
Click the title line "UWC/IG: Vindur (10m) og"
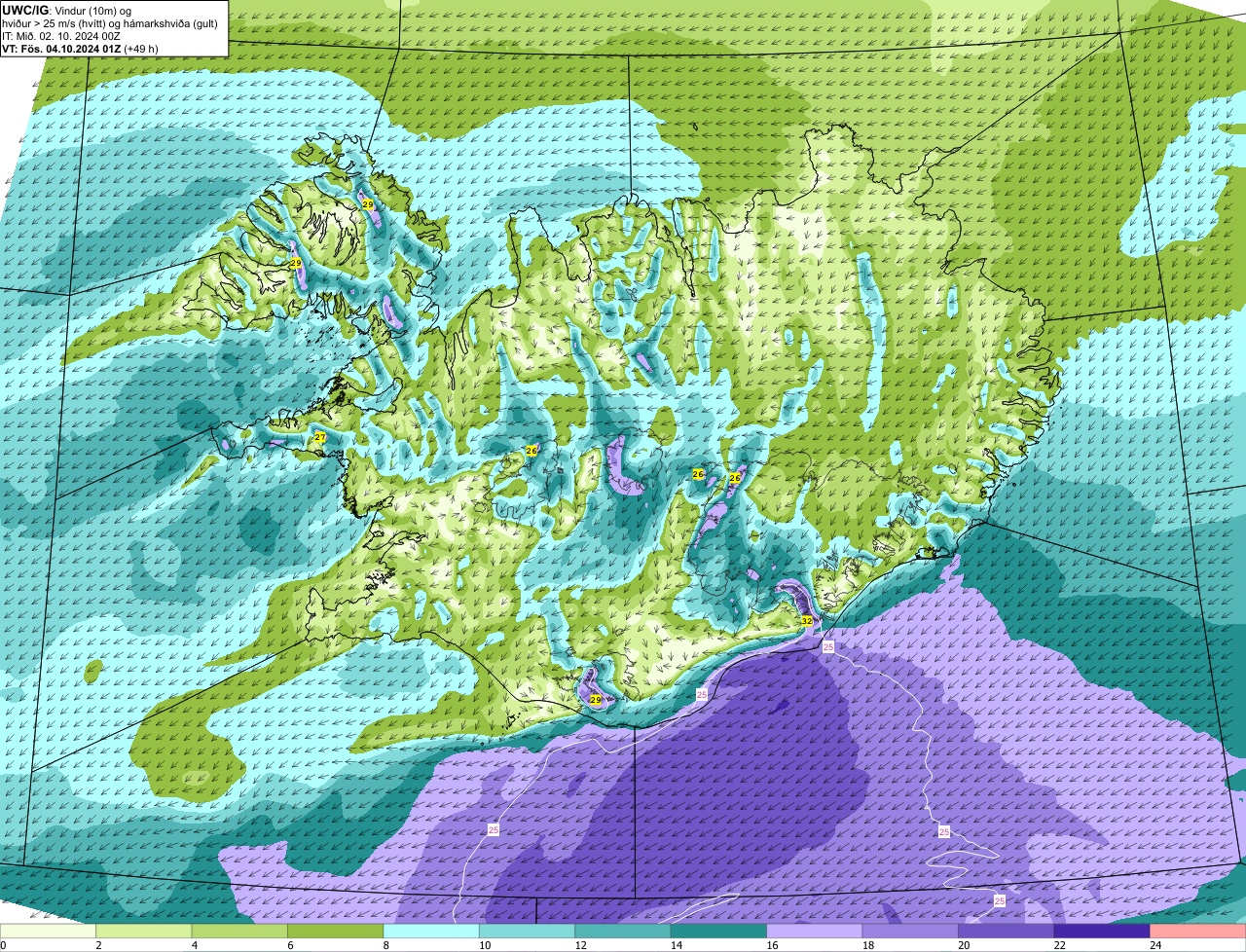tap(66, 11)
